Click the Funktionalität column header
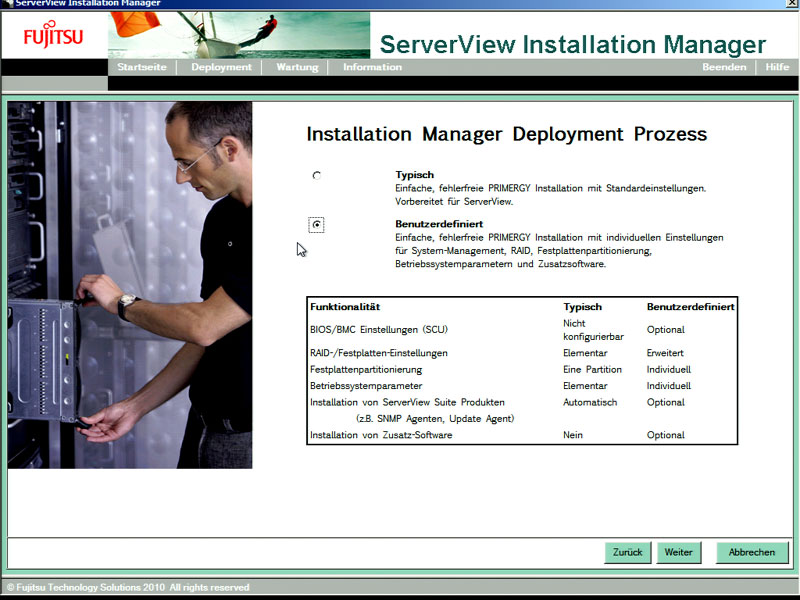Image resolution: width=800 pixels, height=600 pixels. point(345,307)
